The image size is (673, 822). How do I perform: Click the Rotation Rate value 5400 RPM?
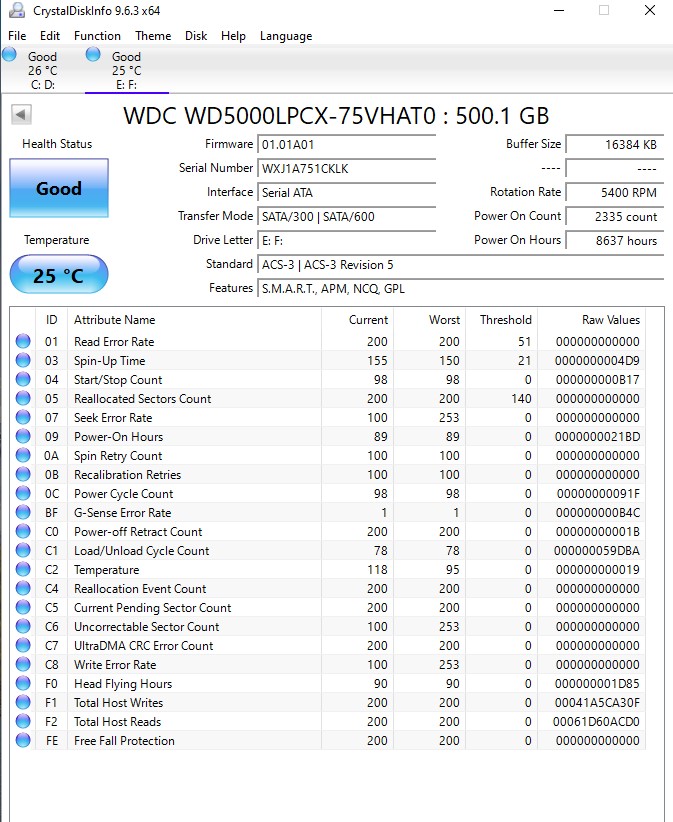click(615, 192)
